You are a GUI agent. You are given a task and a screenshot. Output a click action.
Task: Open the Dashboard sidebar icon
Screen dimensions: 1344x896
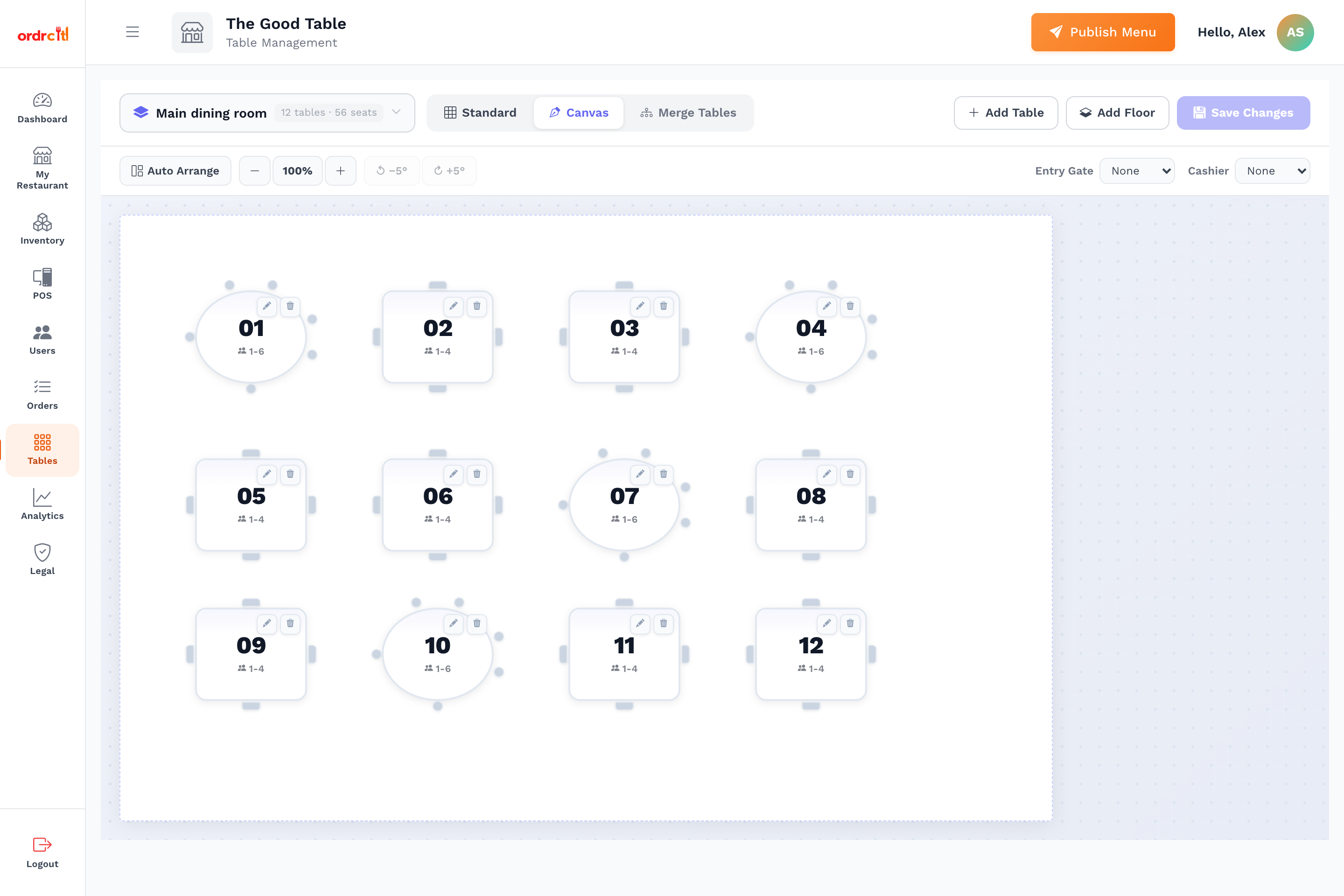pos(42,101)
